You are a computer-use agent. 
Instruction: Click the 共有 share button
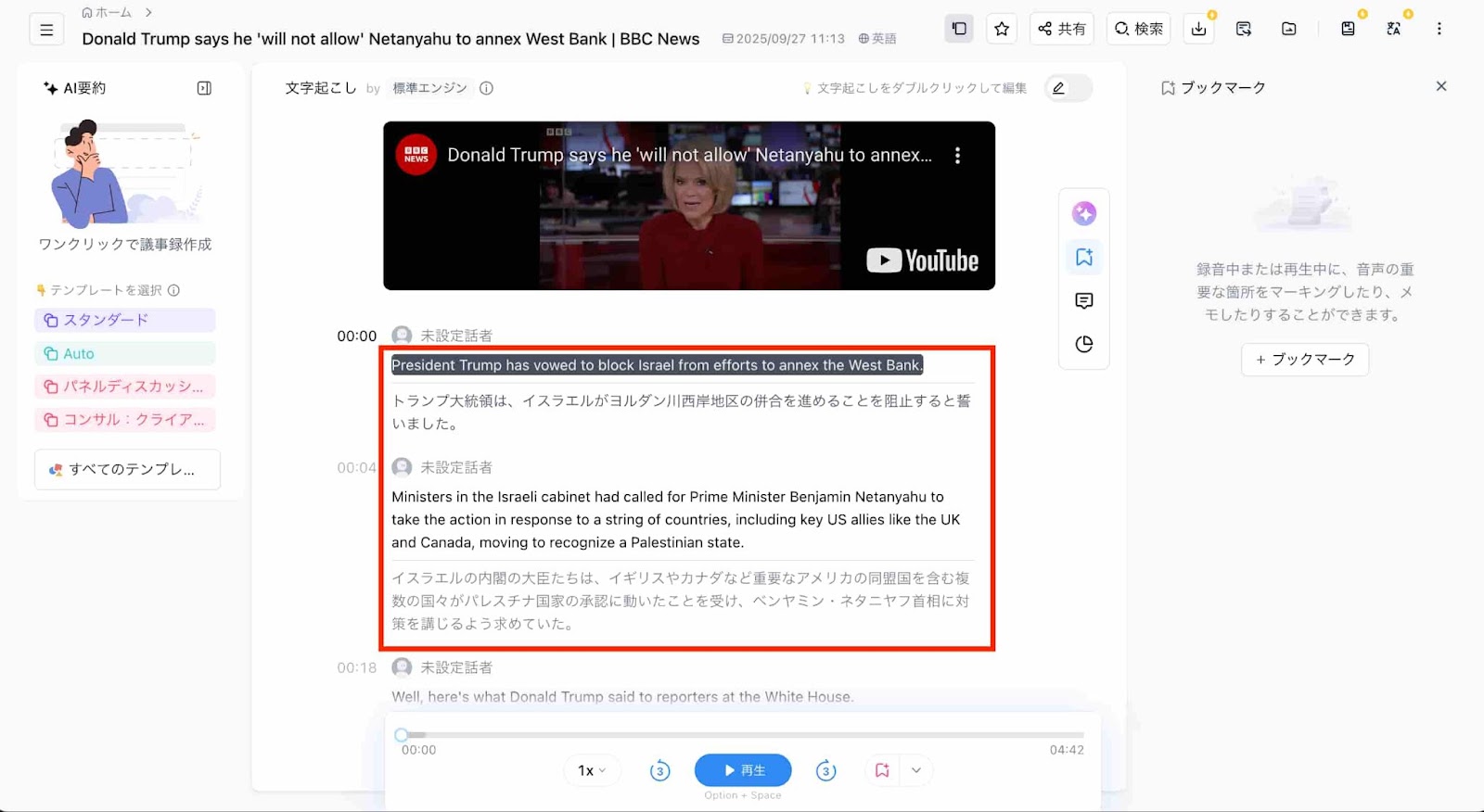pos(1062,29)
